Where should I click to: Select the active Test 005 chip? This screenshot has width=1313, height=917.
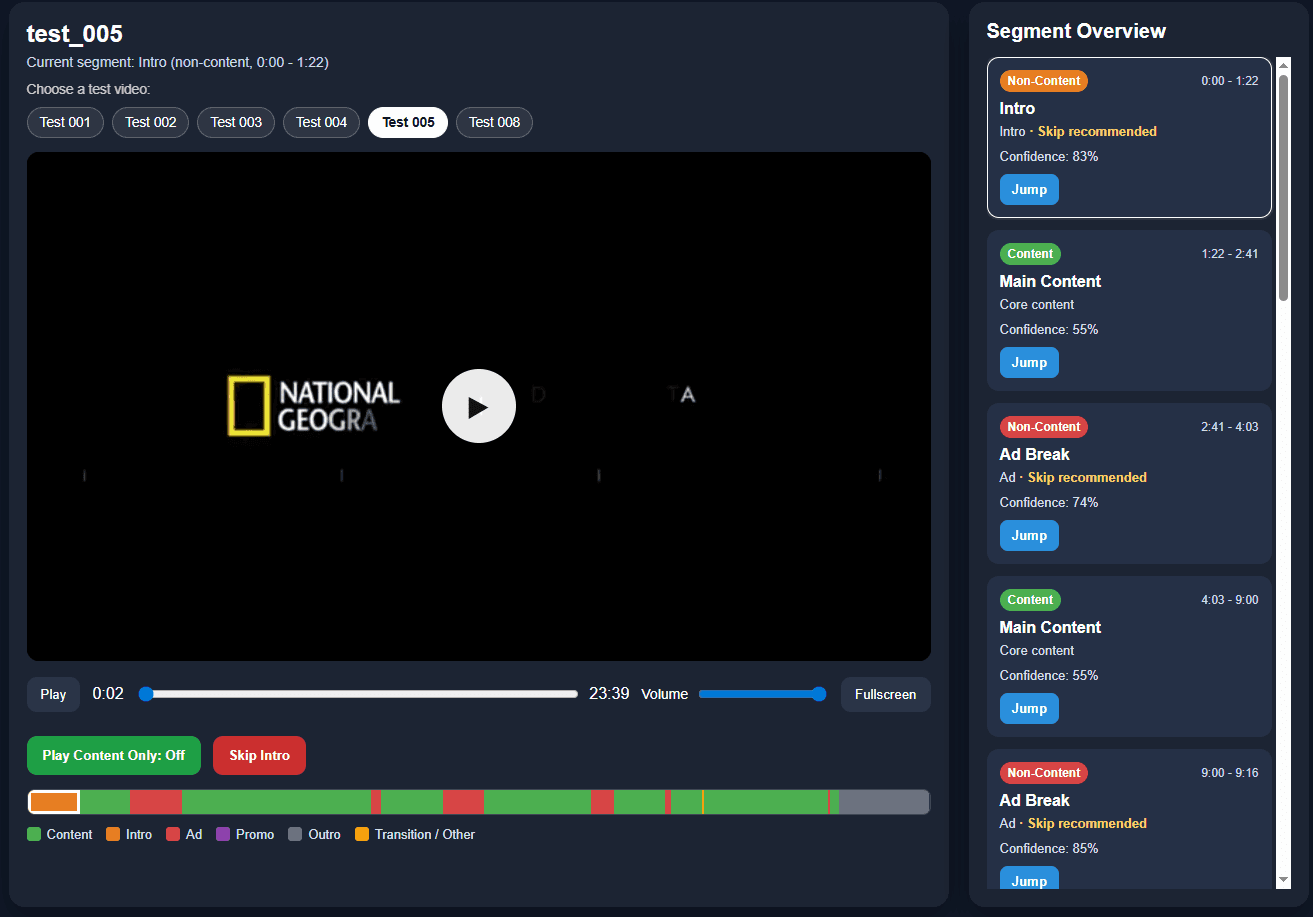(408, 122)
